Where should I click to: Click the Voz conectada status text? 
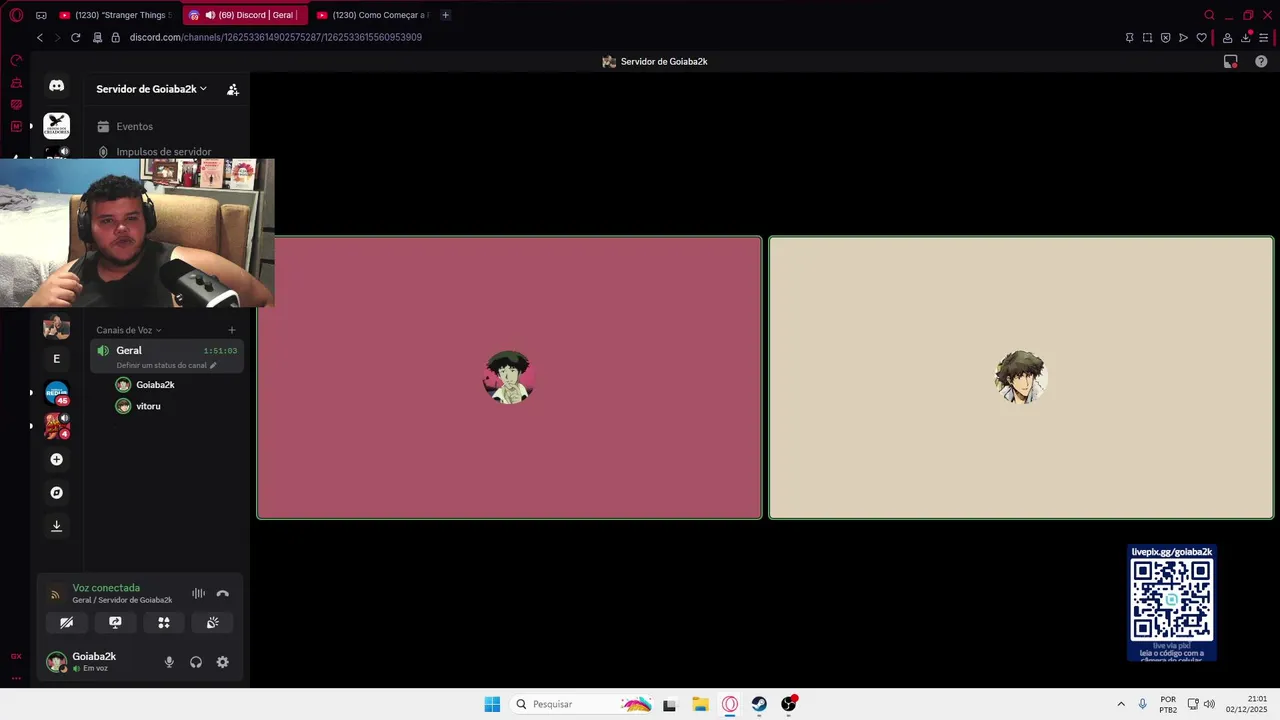(106, 588)
